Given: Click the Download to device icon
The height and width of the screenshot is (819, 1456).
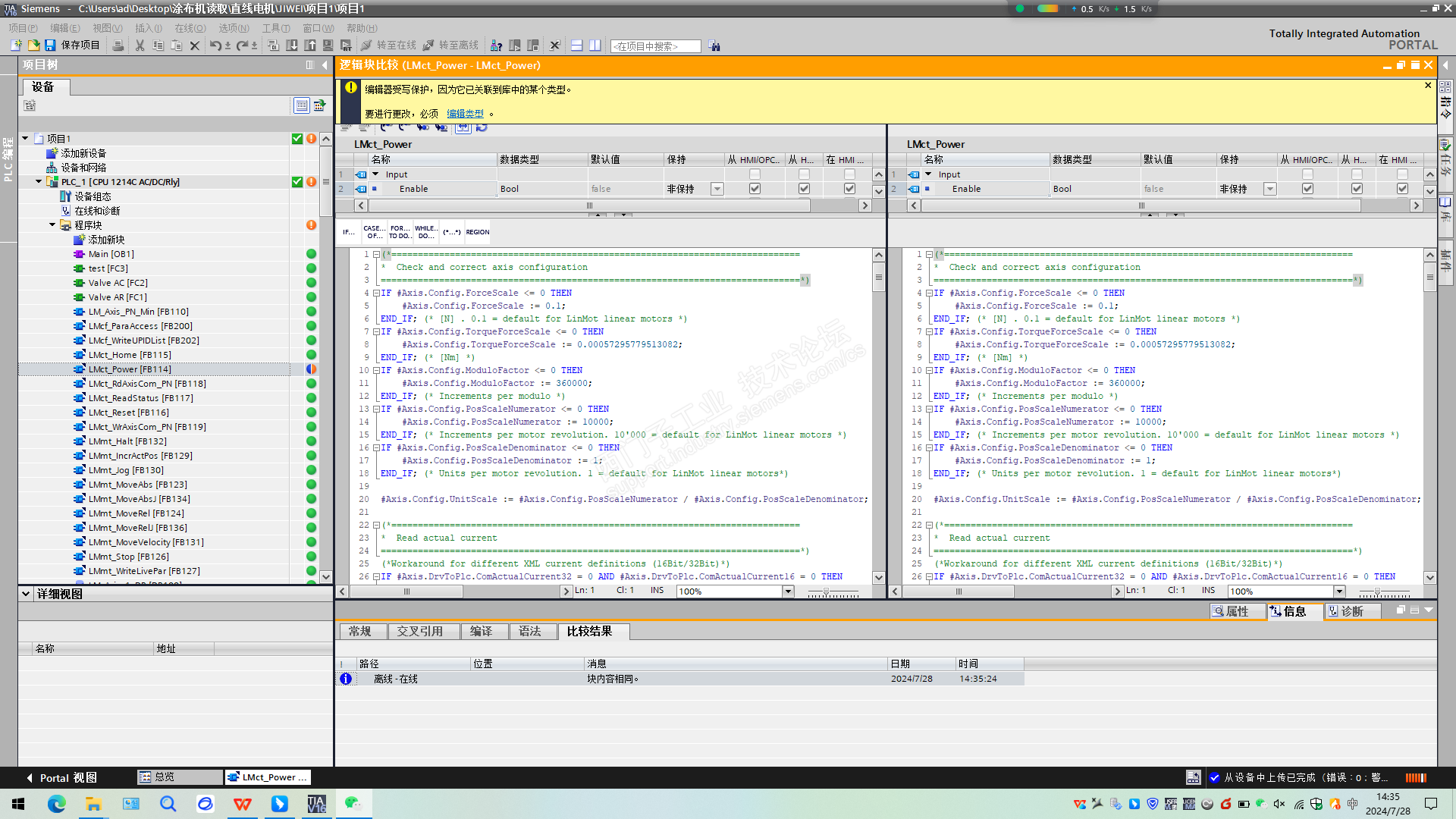Looking at the screenshot, I should click(292, 45).
